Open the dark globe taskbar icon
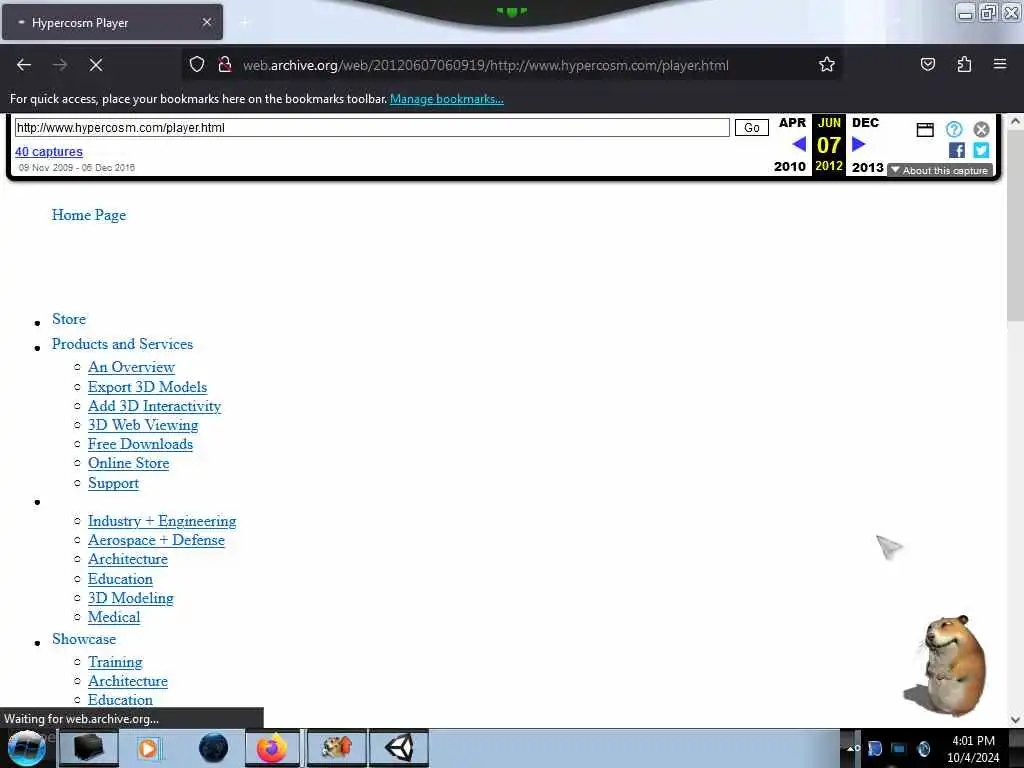1024x768 pixels. [x=213, y=748]
